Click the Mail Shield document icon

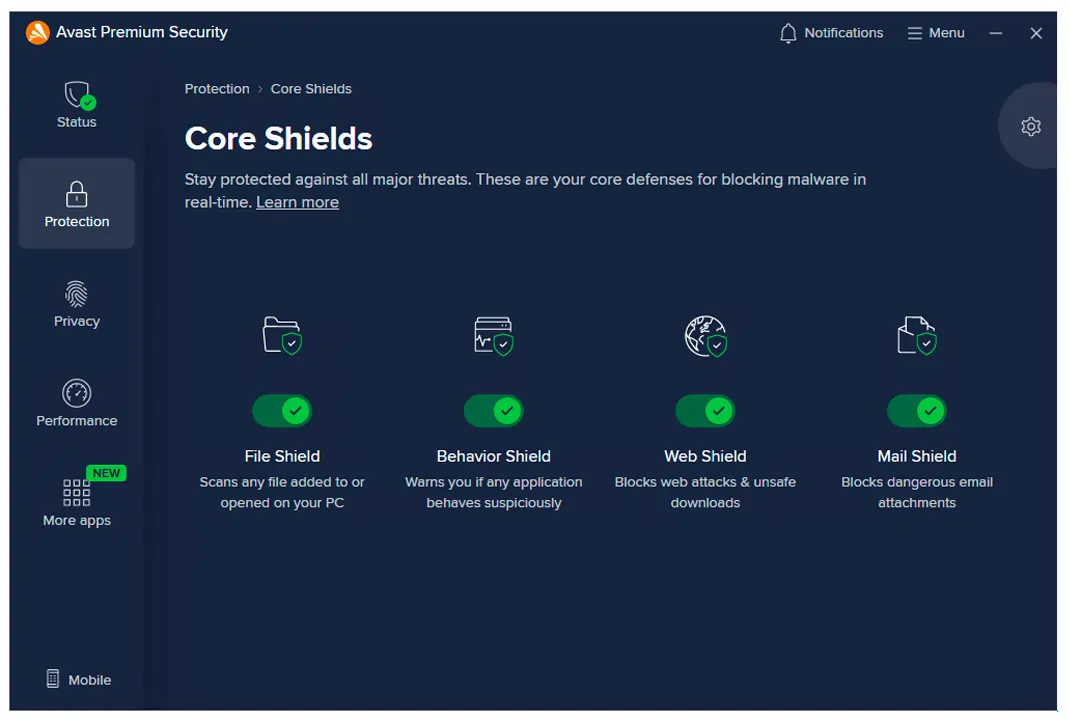(x=917, y=335)
